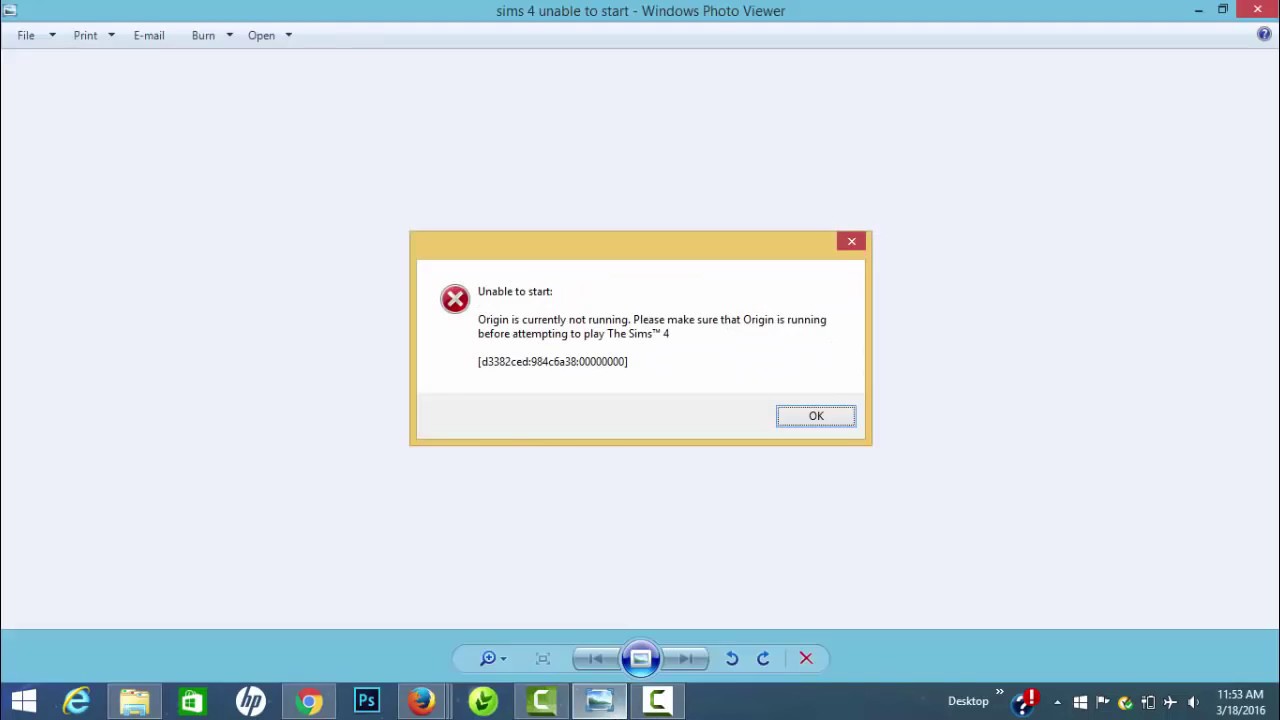Start the slide show

click(640, 658)
